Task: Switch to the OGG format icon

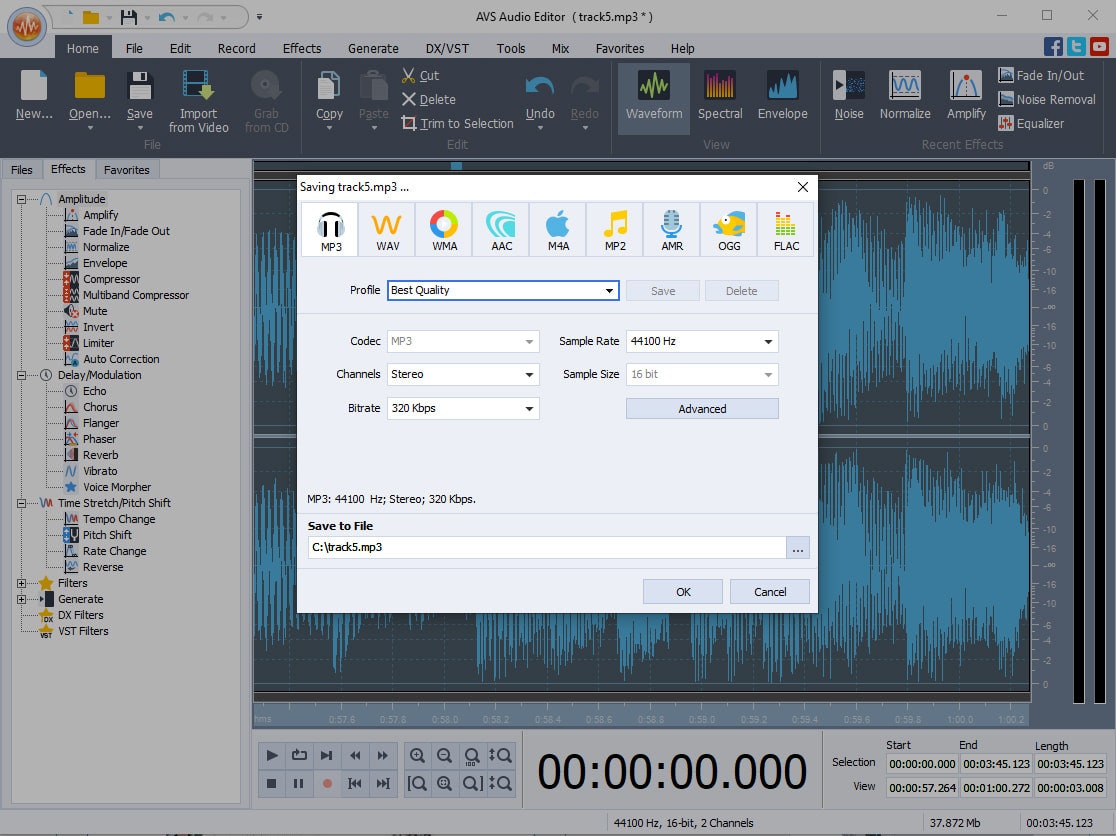Action: coord(729,229)
